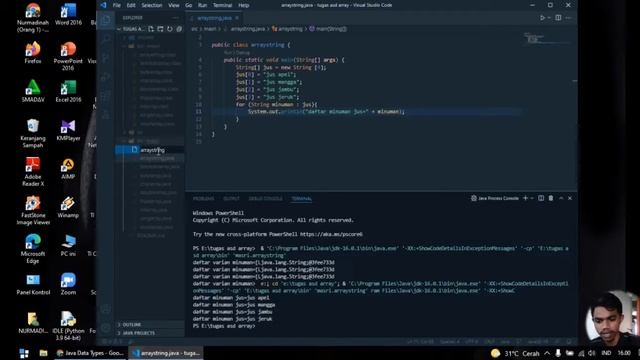Open Word 2016 desktop shortcut
Image resolution: width=640 pixels, height=360 pixels.
click(x=68, y=15)
